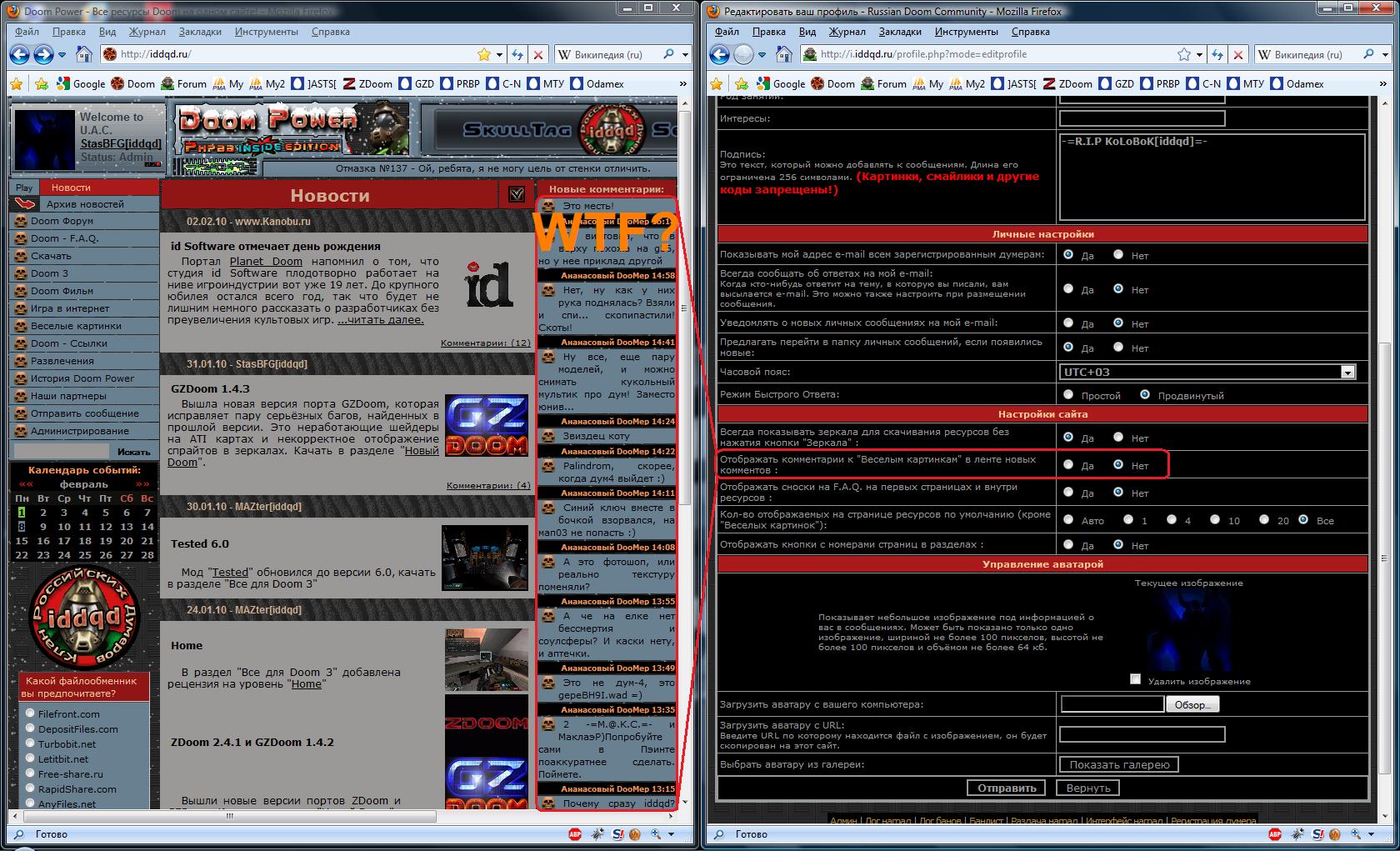This screenshot has width=1400, height=851.
Task: Open the Odamex bookmark in right window toolbar
Action: click(x=1297, y=84)
